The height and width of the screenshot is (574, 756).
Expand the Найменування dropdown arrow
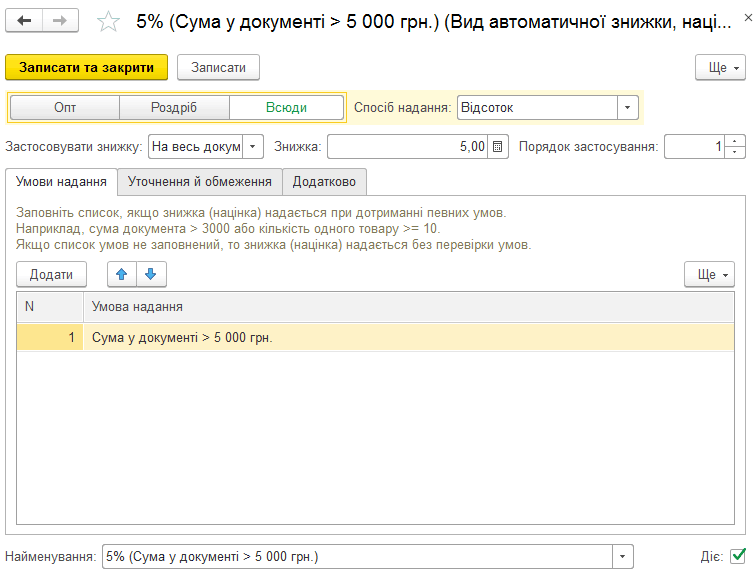coord(622,557)
